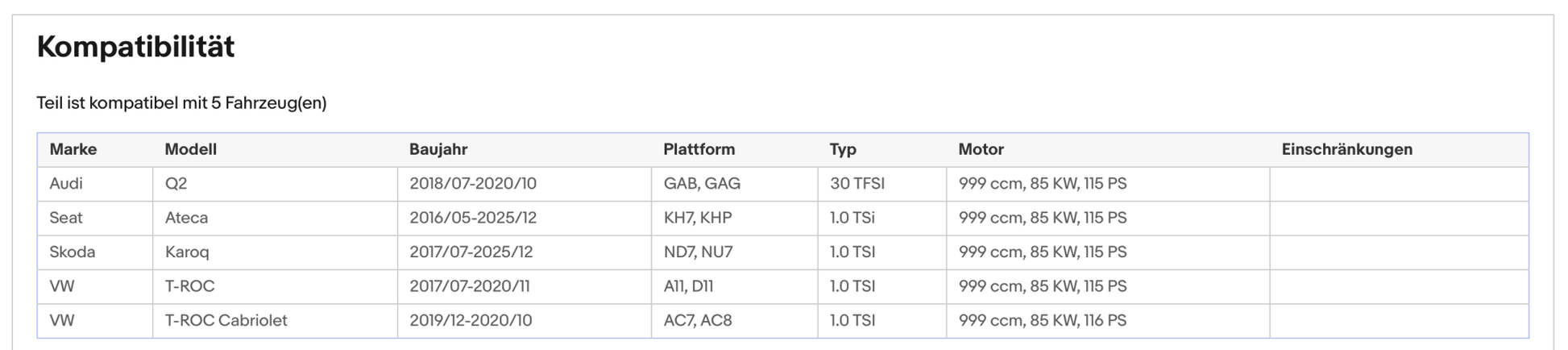Click the 30 TFSI type cell
The width and height of the screenshot is (1568, 350).
click(x=882, y=184)
